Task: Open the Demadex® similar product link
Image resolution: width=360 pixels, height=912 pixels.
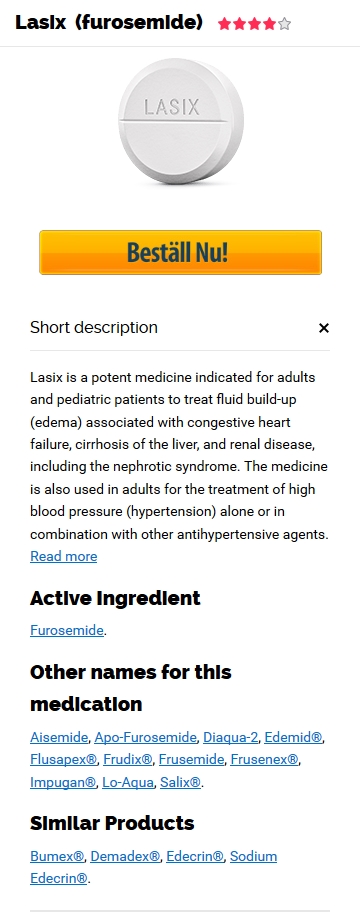Action: click(x=125, y=856)
